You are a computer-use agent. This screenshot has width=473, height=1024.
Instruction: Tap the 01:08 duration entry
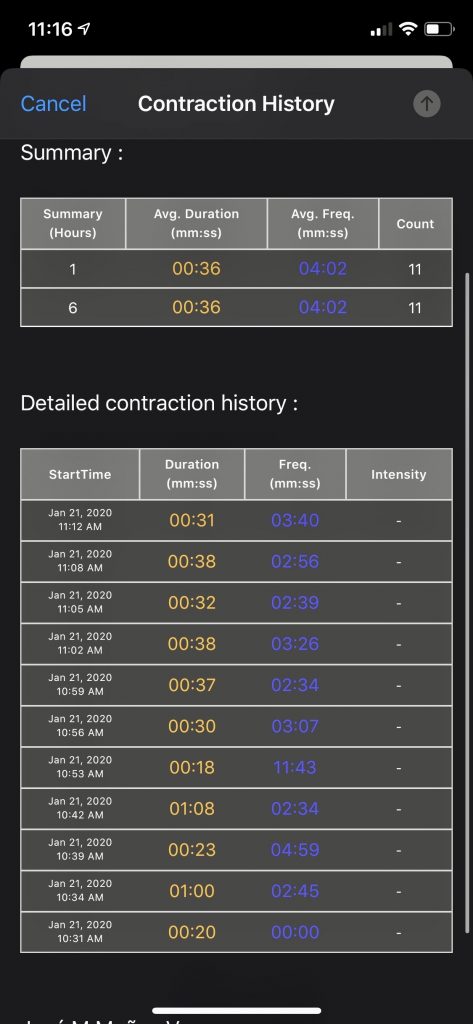(x=192, y=808)
